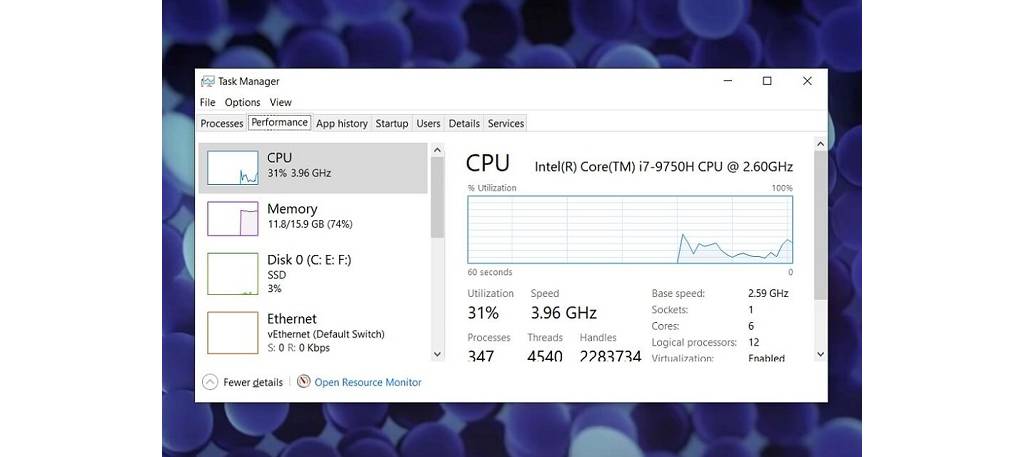Select the Memory usage graph thumbnail
Image resolution: width=1024 pixels, height=457 pixels.
[x=232, y=218]
